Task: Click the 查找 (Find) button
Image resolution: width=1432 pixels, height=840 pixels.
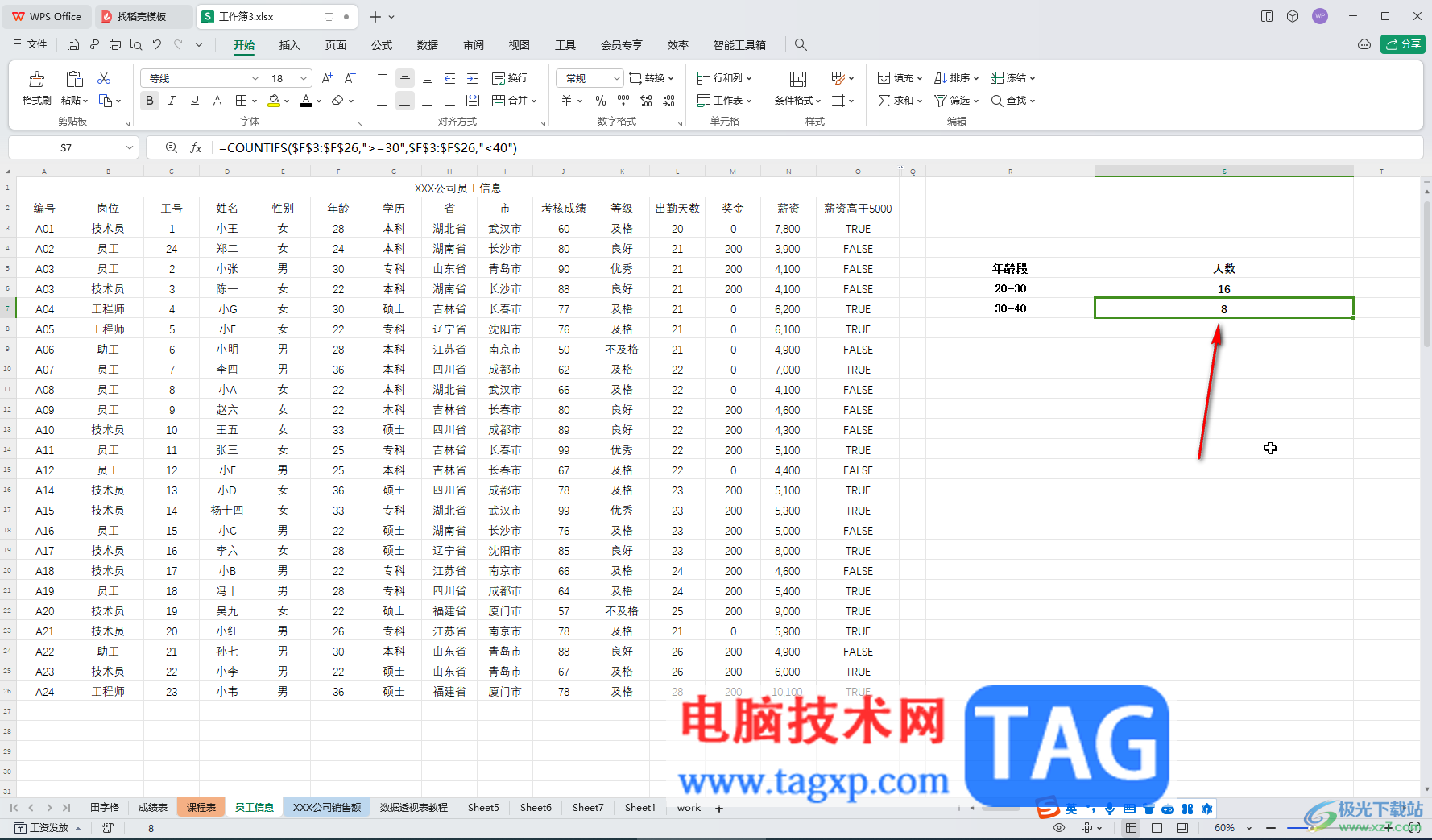Action: tap(1012, 101)
